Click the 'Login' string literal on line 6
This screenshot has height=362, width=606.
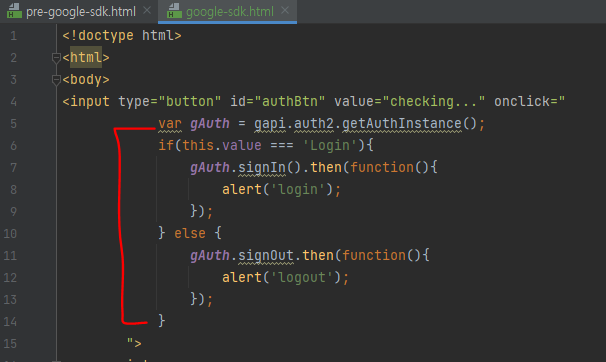click(330, 146)
